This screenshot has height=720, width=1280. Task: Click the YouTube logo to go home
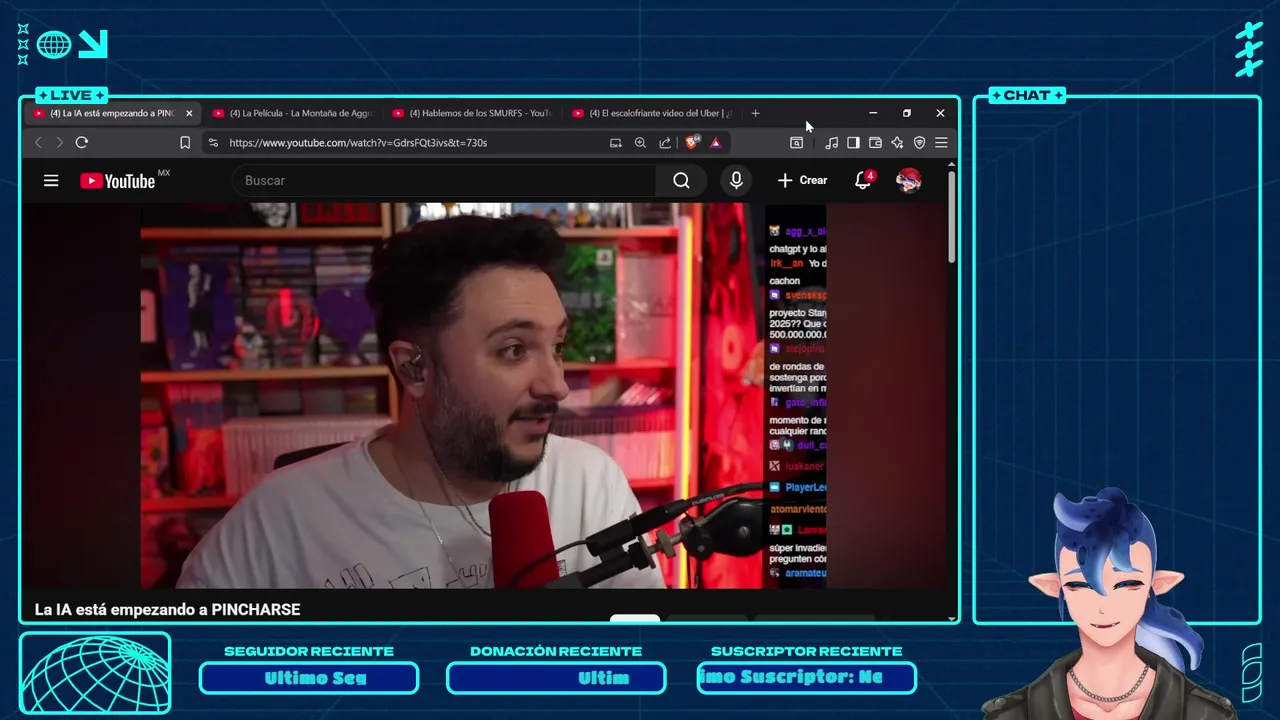[x=118, y=181]
